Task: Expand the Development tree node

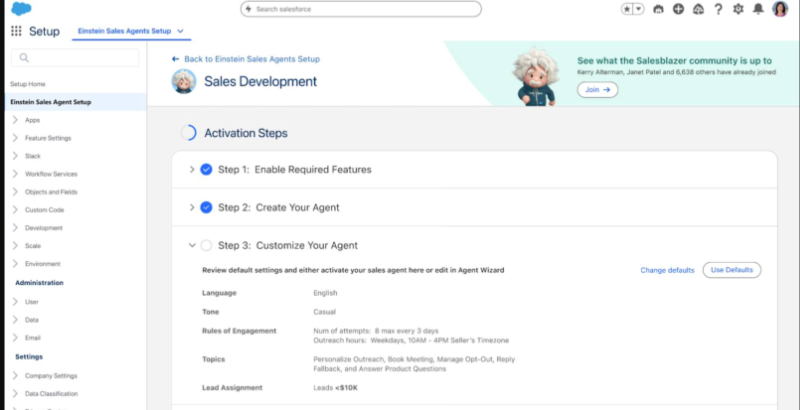Action: click(x=15, y=228)
